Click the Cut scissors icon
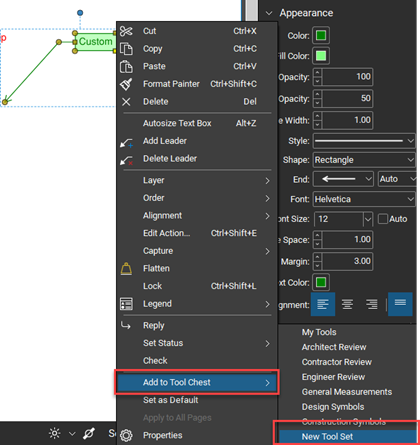Viewport: 420px width, 445px height. click(126, 31)
